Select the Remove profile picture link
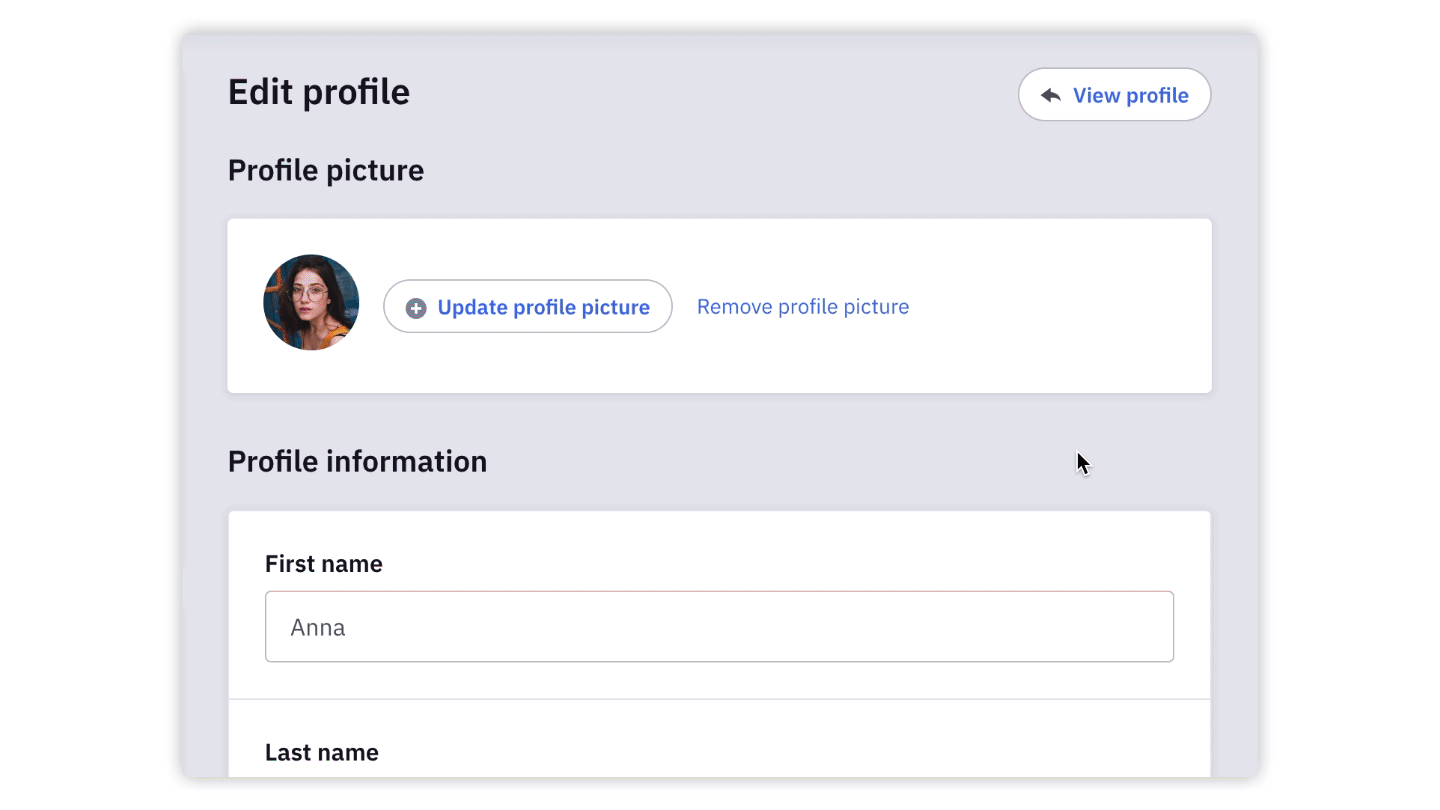This screenshot has width=1440, height=810. [803, 307]
